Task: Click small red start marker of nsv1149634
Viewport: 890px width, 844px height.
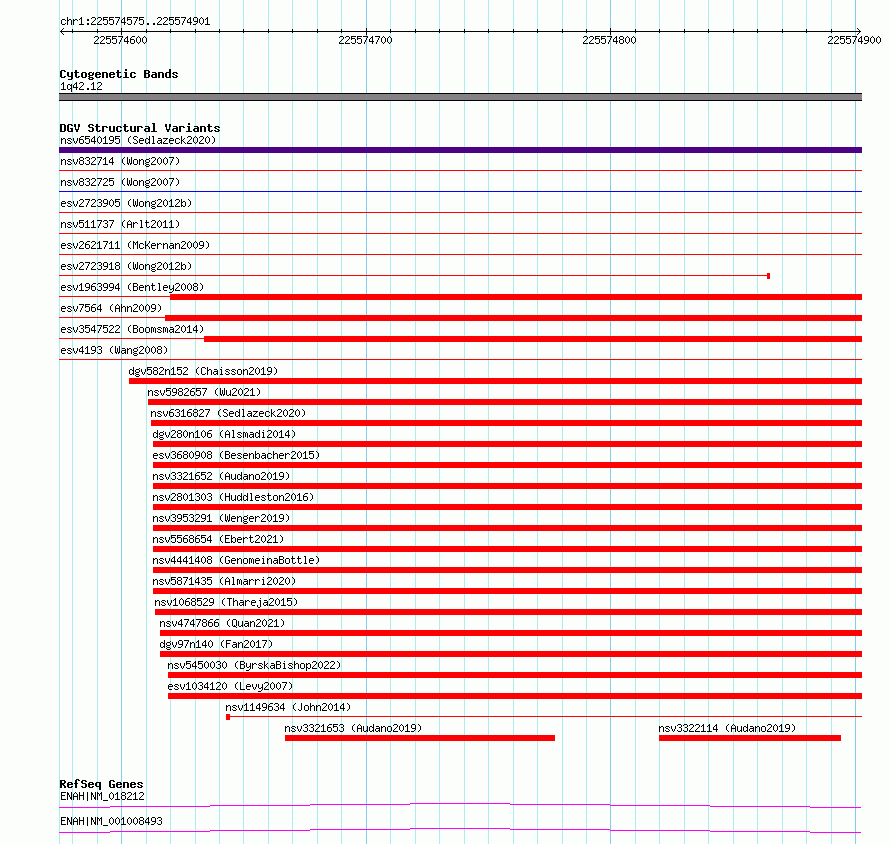Action: 228,717
